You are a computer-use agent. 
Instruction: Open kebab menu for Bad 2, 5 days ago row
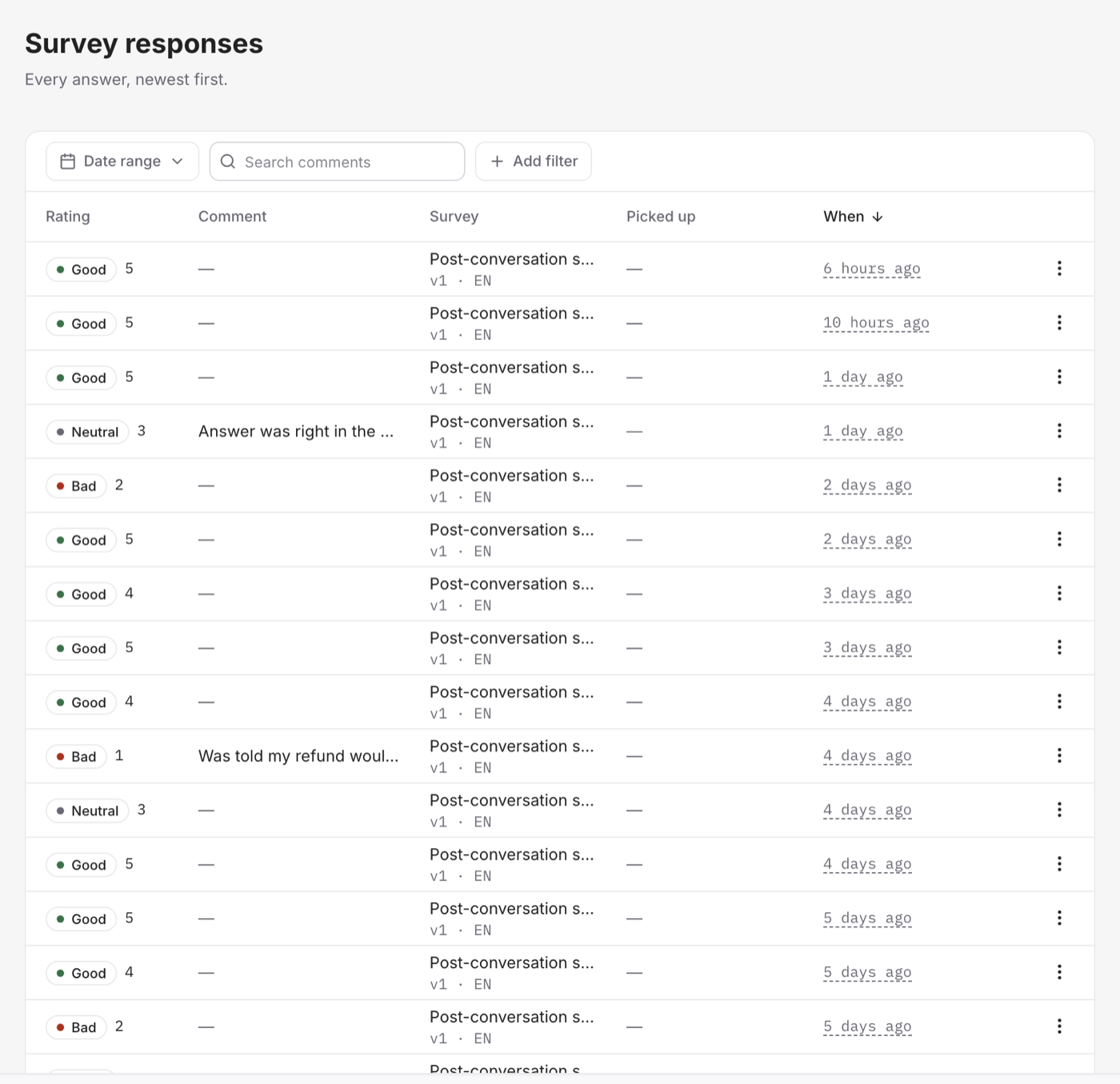point(1059,1026)
